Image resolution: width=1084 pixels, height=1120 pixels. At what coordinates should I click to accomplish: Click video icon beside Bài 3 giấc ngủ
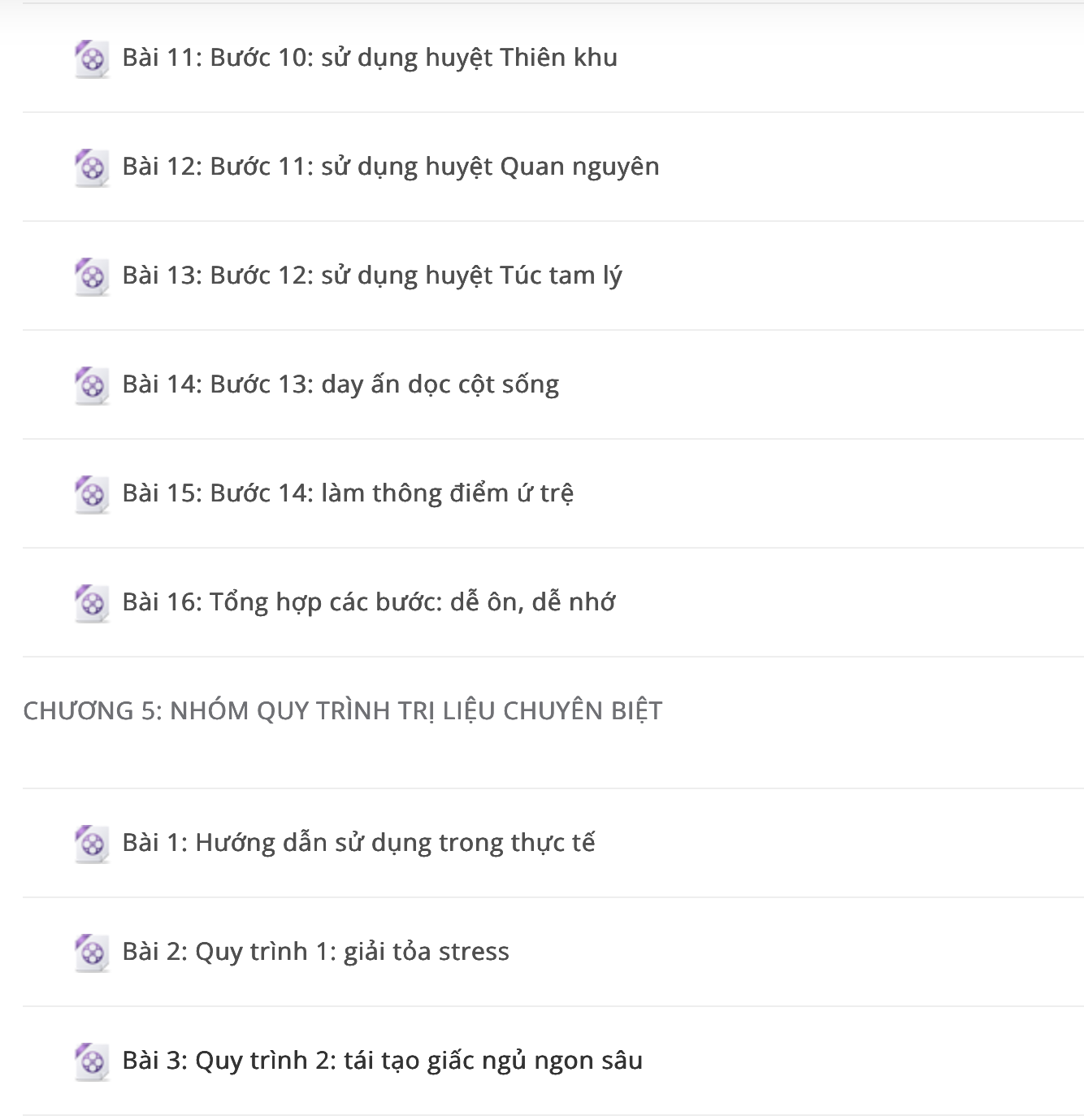click(x=92, y=1062)
